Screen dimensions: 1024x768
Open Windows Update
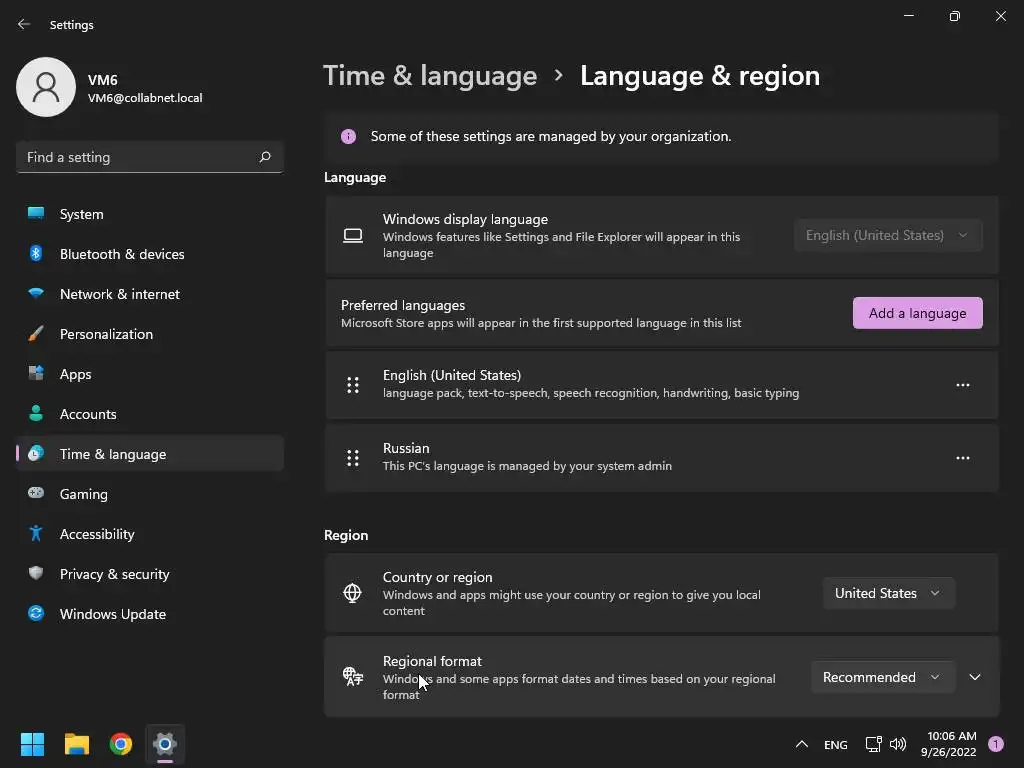tap(150, 614)
